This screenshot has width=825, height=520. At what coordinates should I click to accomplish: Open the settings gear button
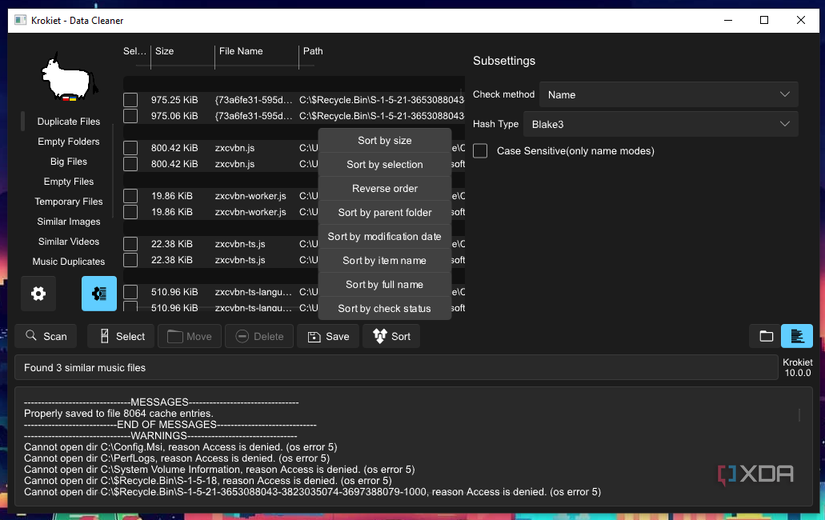[38, 293]
